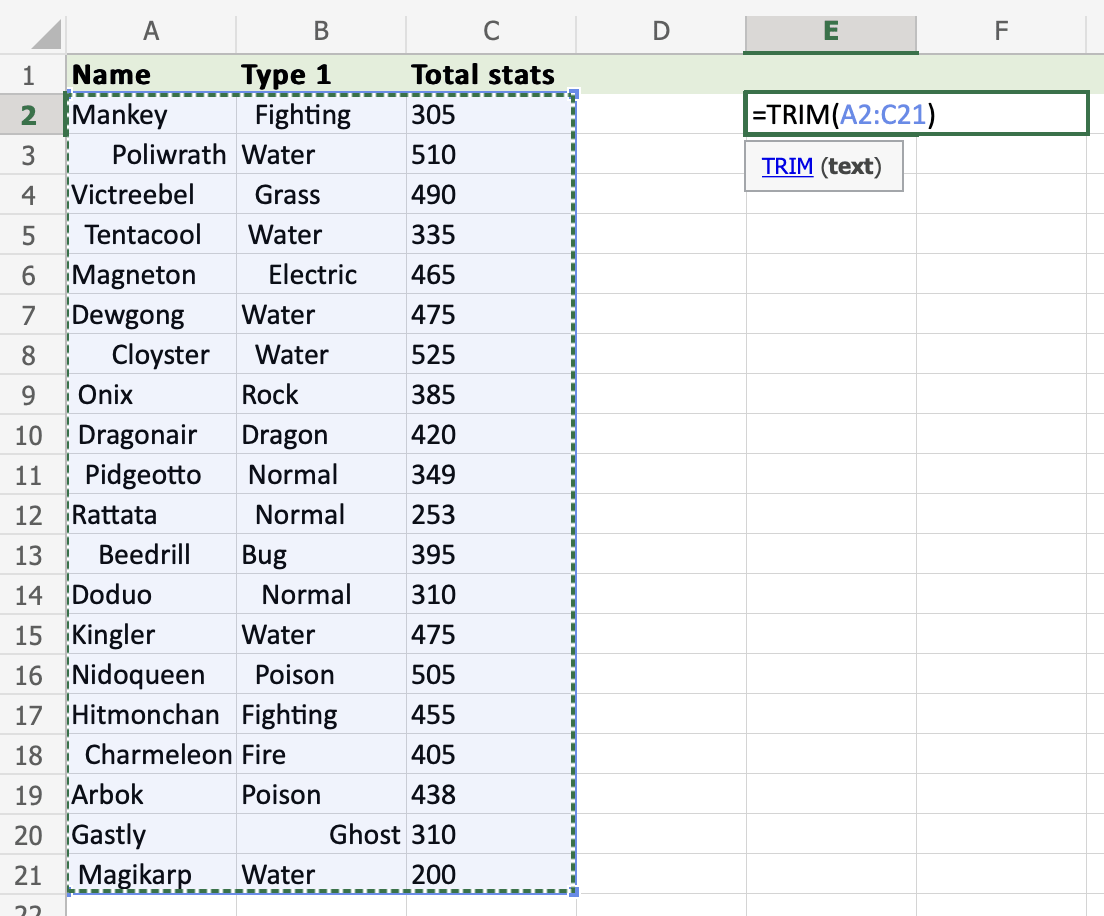Select column B header
This screenshot has height=916, width=1104.
[321, 32]
